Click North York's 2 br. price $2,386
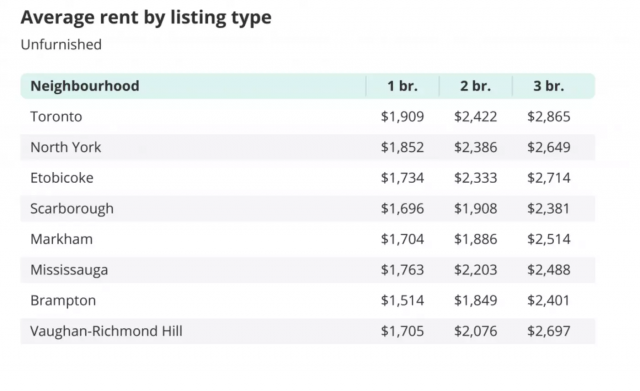 pyautogui.click(x=476, y=147)
